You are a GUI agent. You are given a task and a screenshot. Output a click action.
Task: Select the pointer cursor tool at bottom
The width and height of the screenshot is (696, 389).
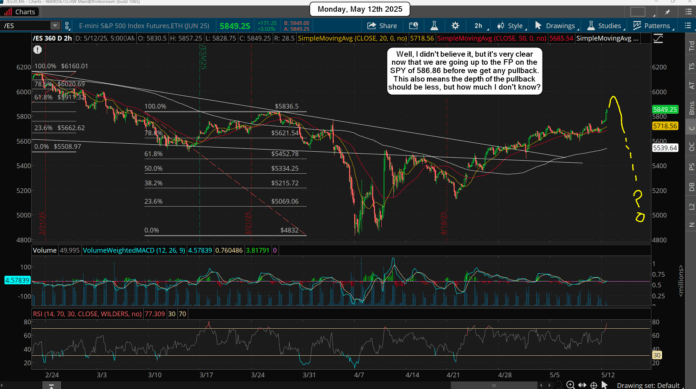pos(604,385)
